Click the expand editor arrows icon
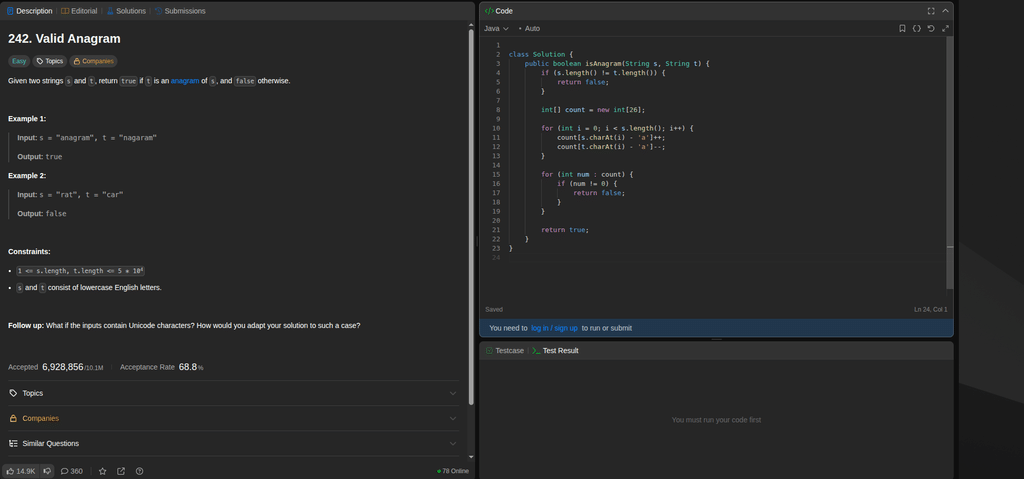 [945, 29]
